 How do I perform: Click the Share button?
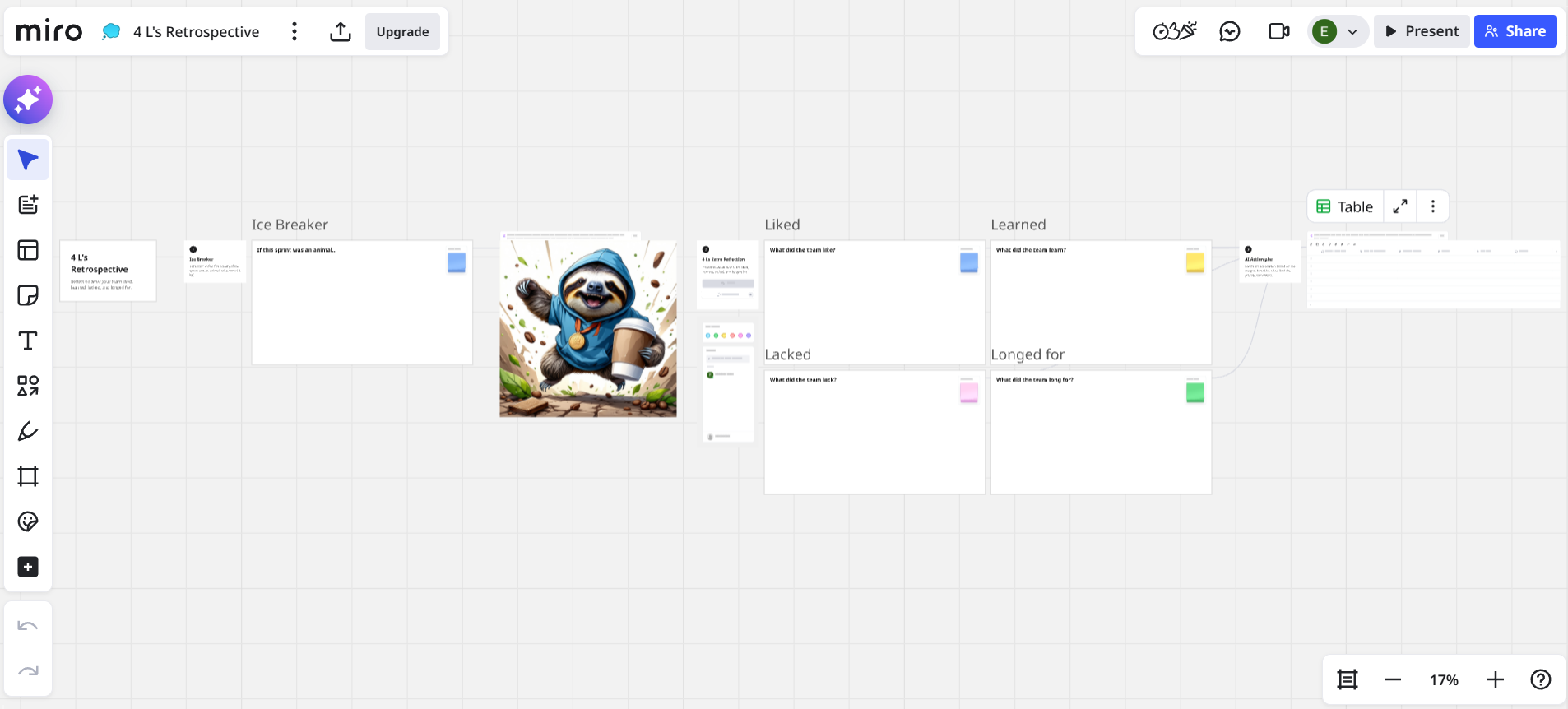[1515, 31]
